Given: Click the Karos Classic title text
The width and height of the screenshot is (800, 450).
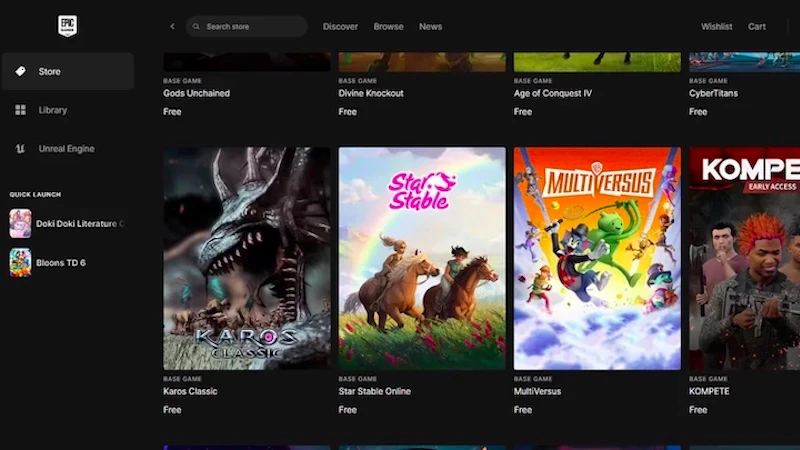Looking at the screenshot, I should [190, 391].
